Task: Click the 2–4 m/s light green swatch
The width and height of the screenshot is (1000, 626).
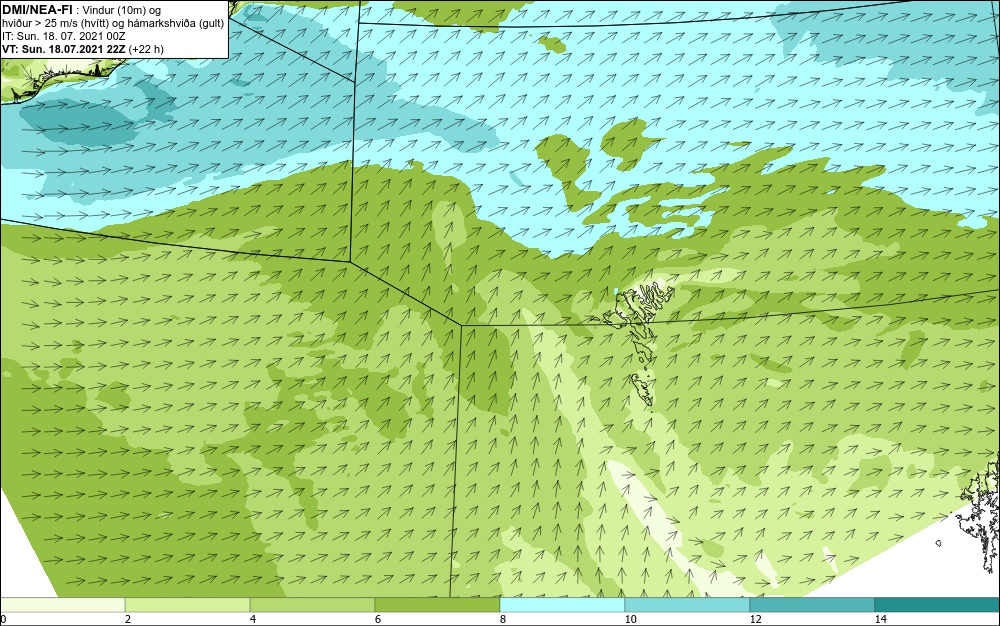Action: coord(188,605)
